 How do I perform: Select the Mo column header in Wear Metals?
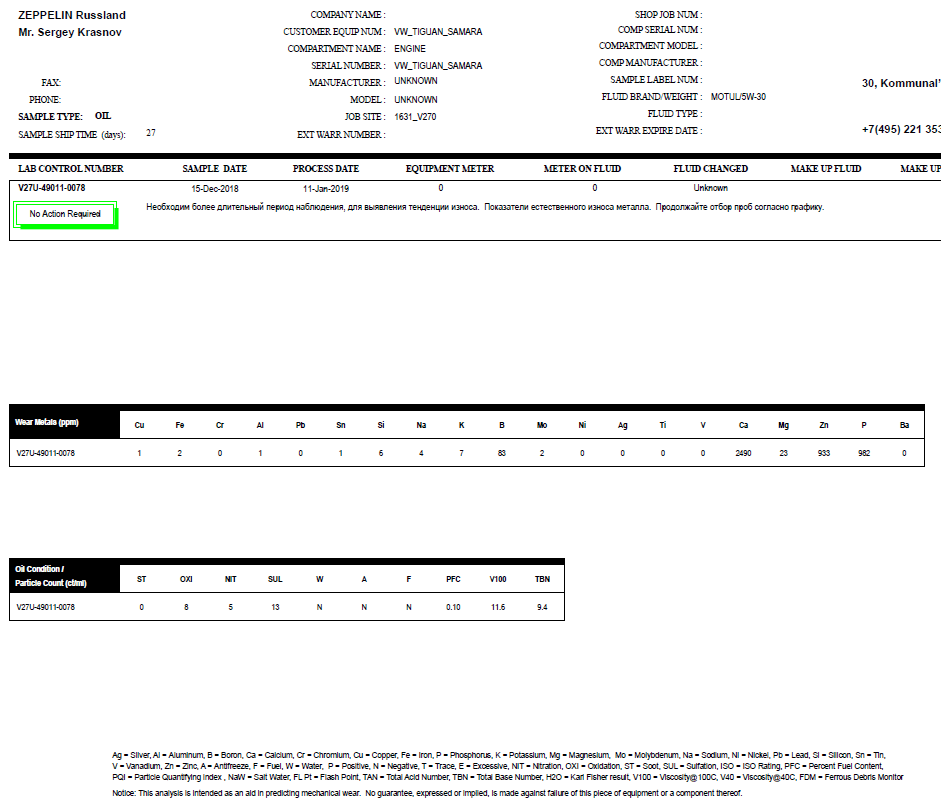click(542, 425)
